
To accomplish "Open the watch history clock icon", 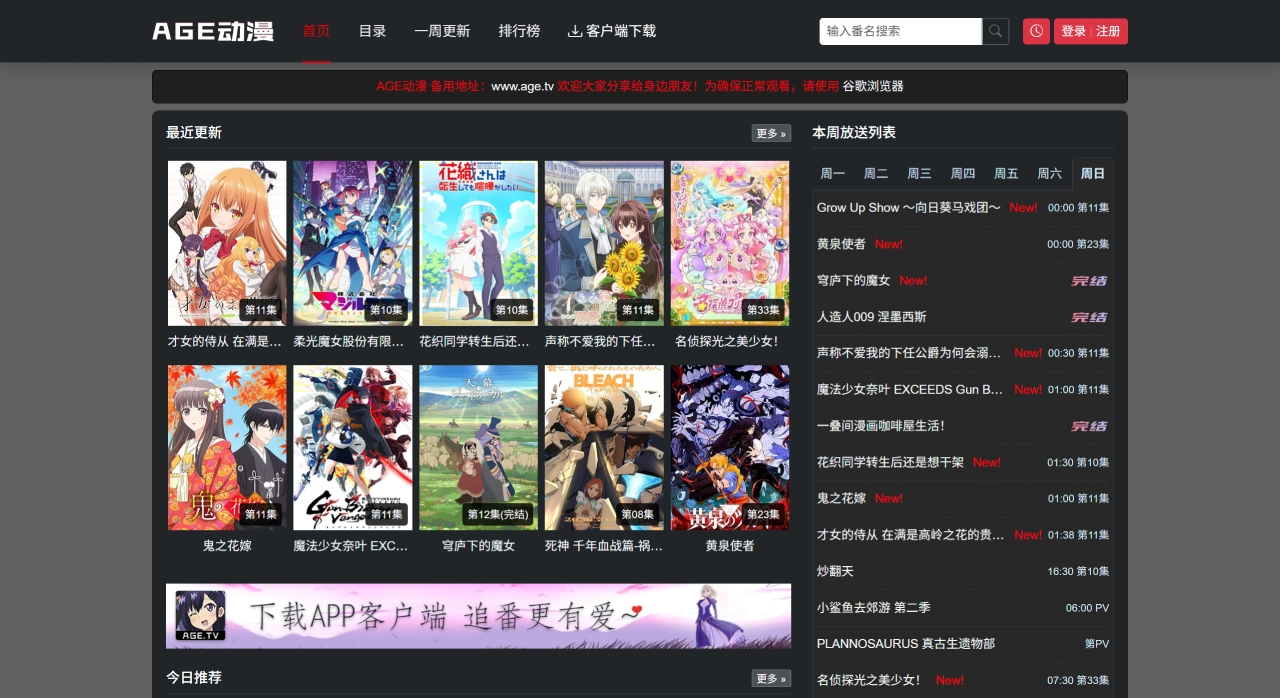I will 1036,31.
